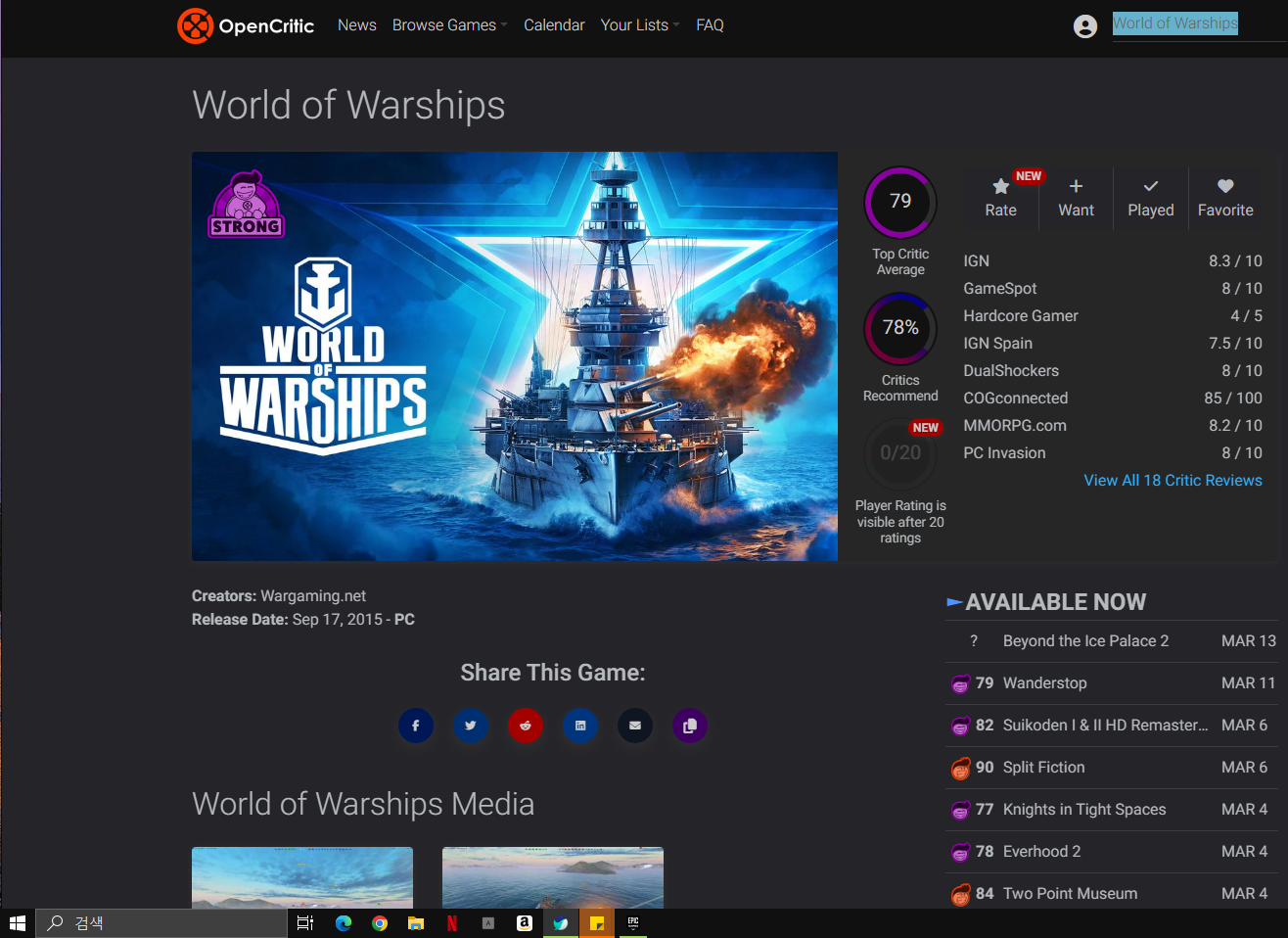
Task: Open the first media screenshot thumbnail
Action: tap(302, 877)
